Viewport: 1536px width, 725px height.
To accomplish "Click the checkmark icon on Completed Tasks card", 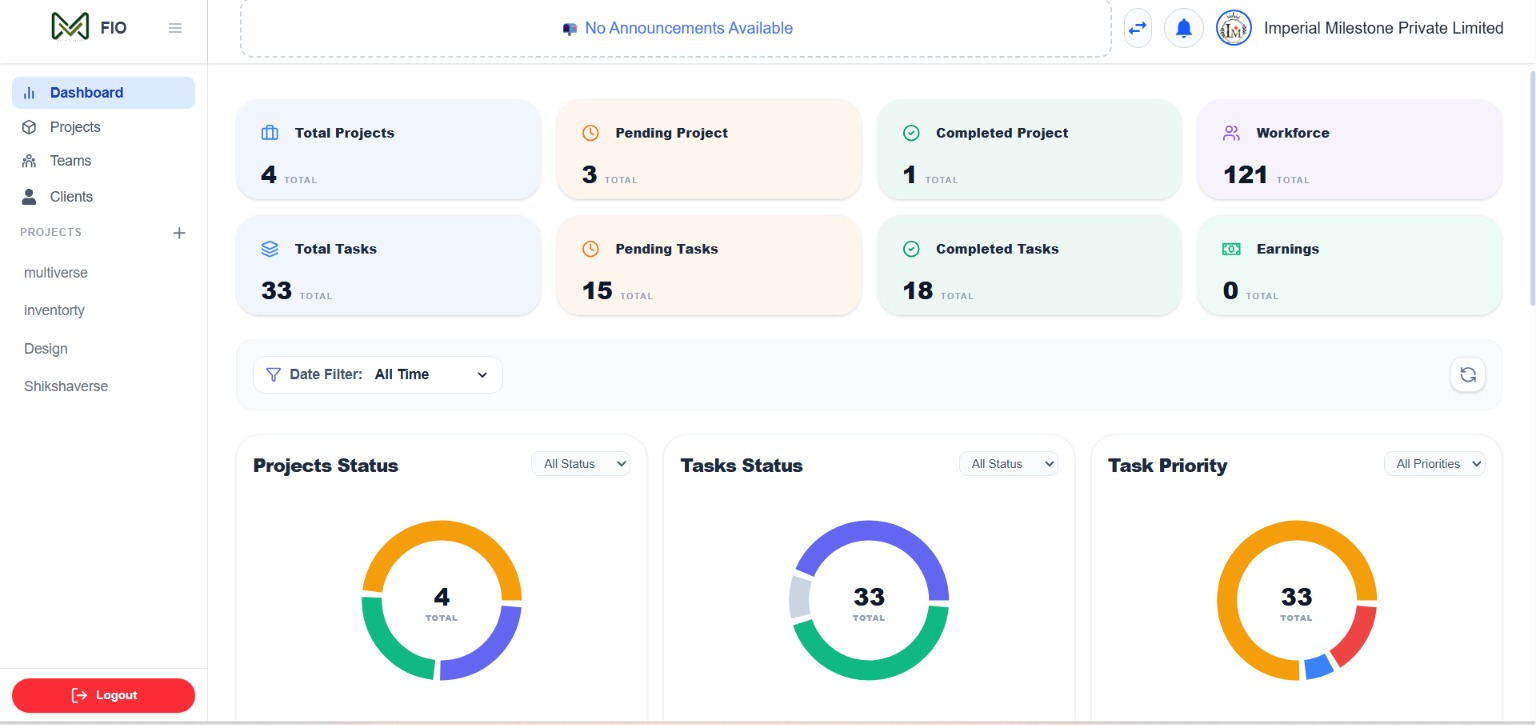I will (x=911, y=249).
